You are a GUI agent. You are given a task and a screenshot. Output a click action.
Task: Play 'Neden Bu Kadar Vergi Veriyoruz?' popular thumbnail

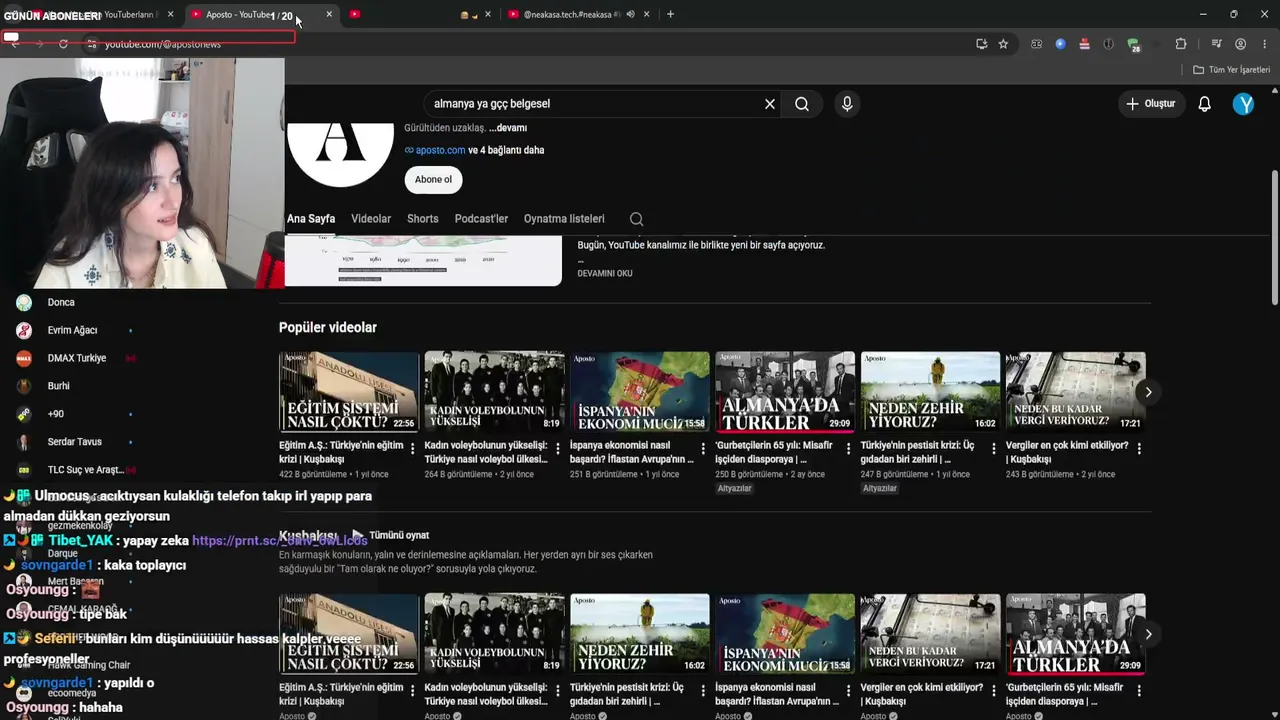point(1076,391)
